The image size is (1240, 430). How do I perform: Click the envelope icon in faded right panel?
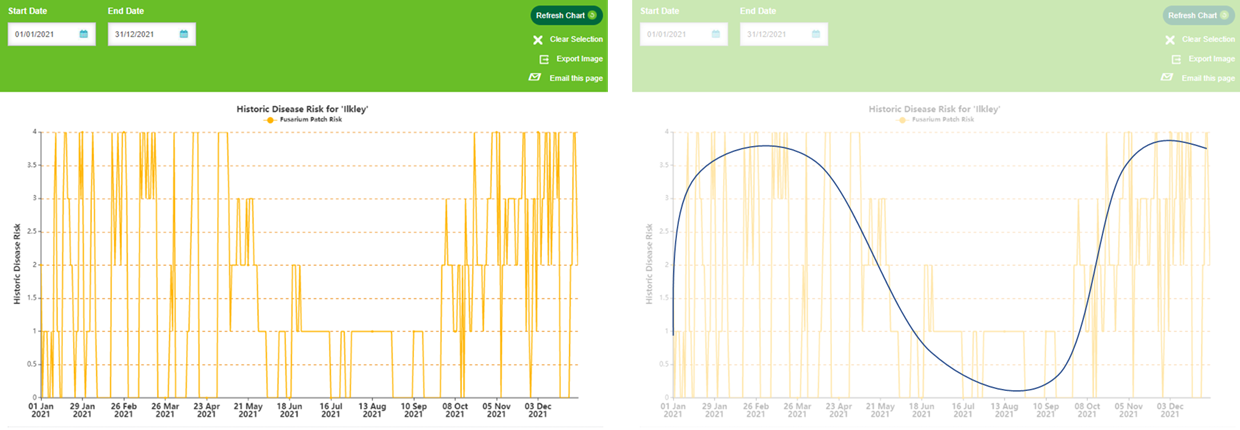[1167, 77]
